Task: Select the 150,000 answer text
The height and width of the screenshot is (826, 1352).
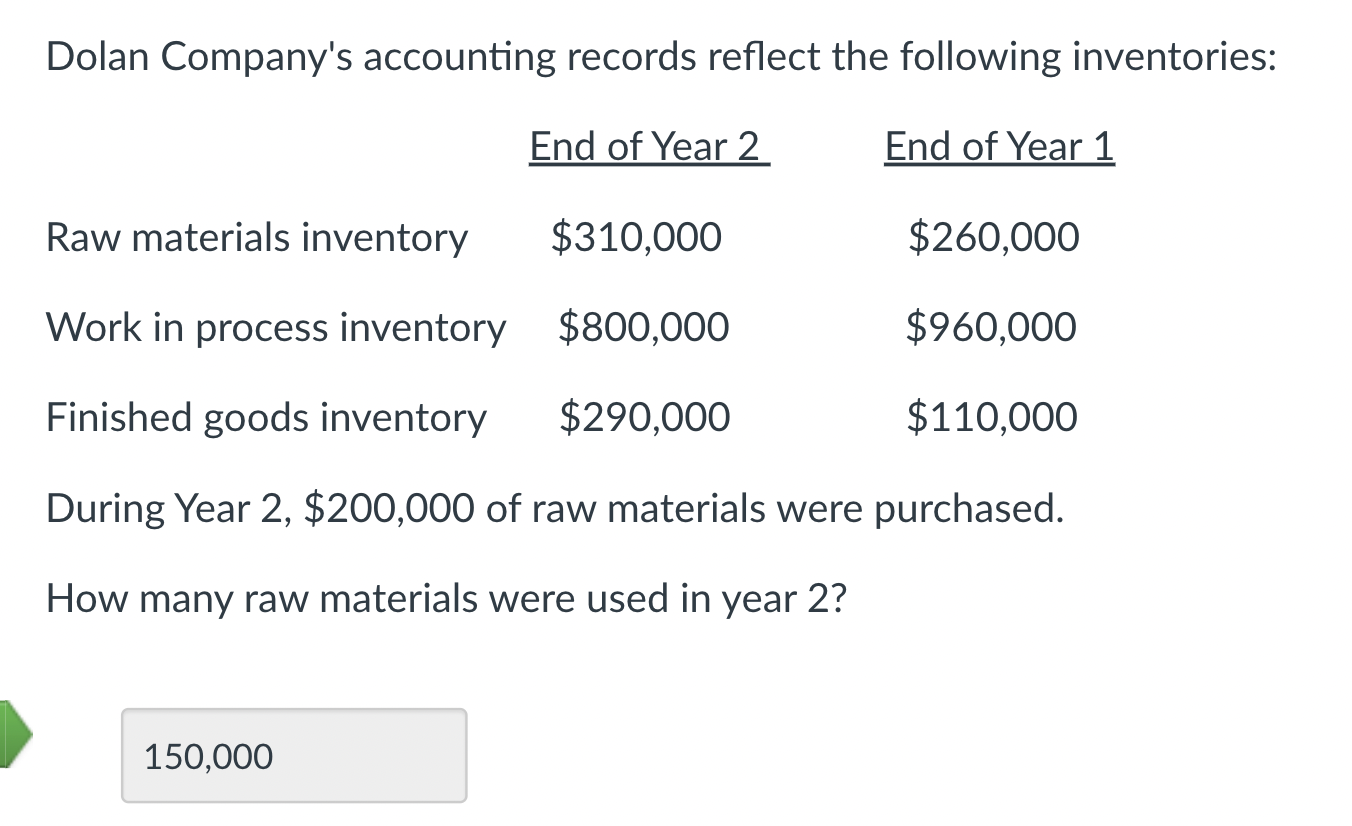Action: (x=207, y=757)
